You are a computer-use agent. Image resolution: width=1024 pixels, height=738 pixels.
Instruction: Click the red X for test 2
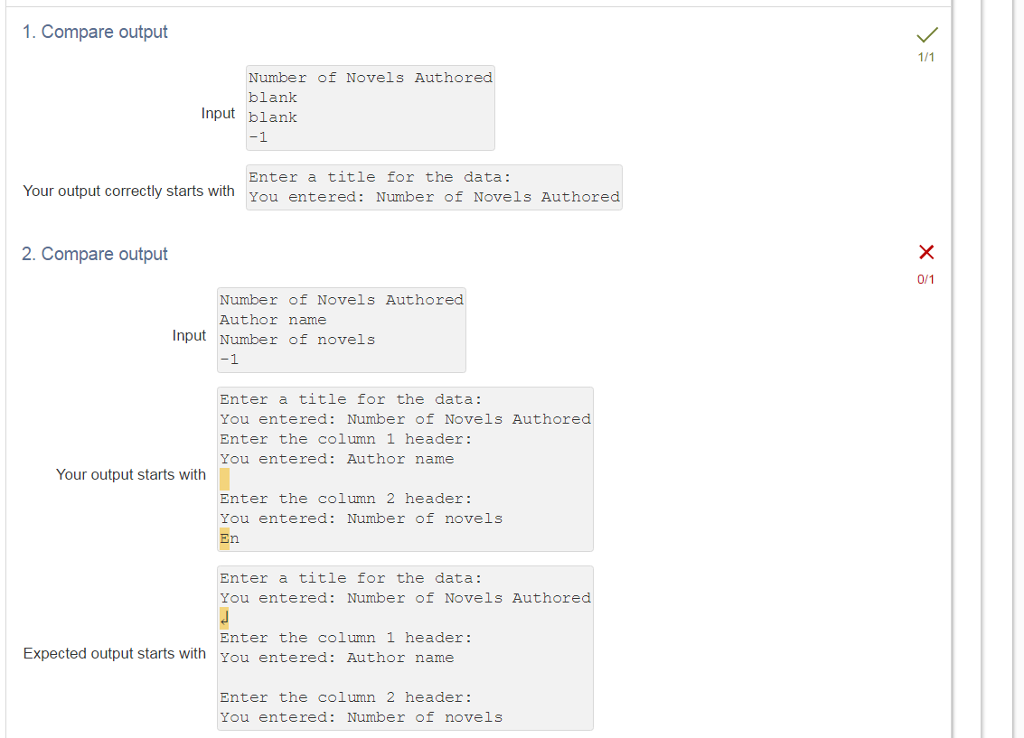click(x=925, y=252)
